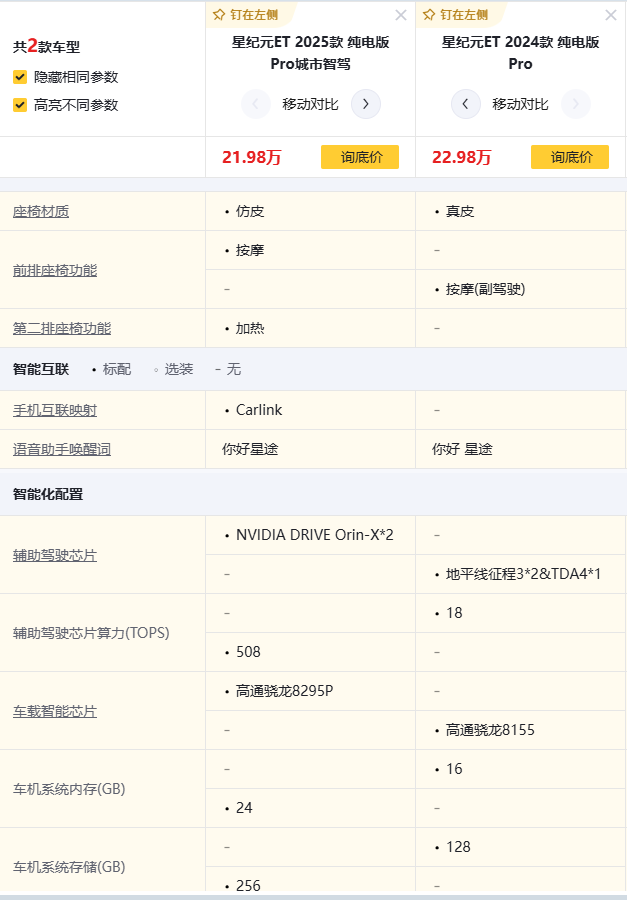Pin the 2025 model to left

click(x=246, y=15)
